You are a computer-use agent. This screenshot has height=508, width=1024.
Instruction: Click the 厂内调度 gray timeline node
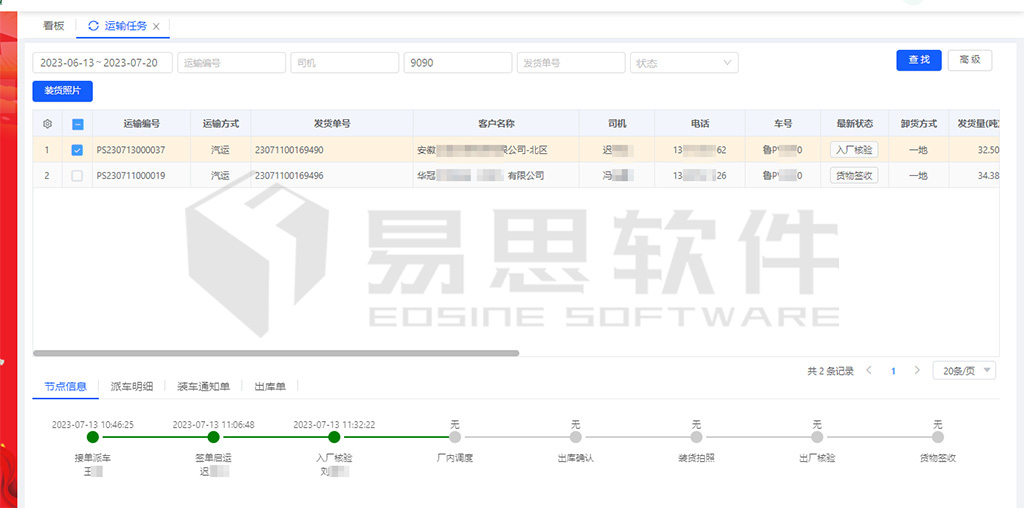(x=455, y=437)
